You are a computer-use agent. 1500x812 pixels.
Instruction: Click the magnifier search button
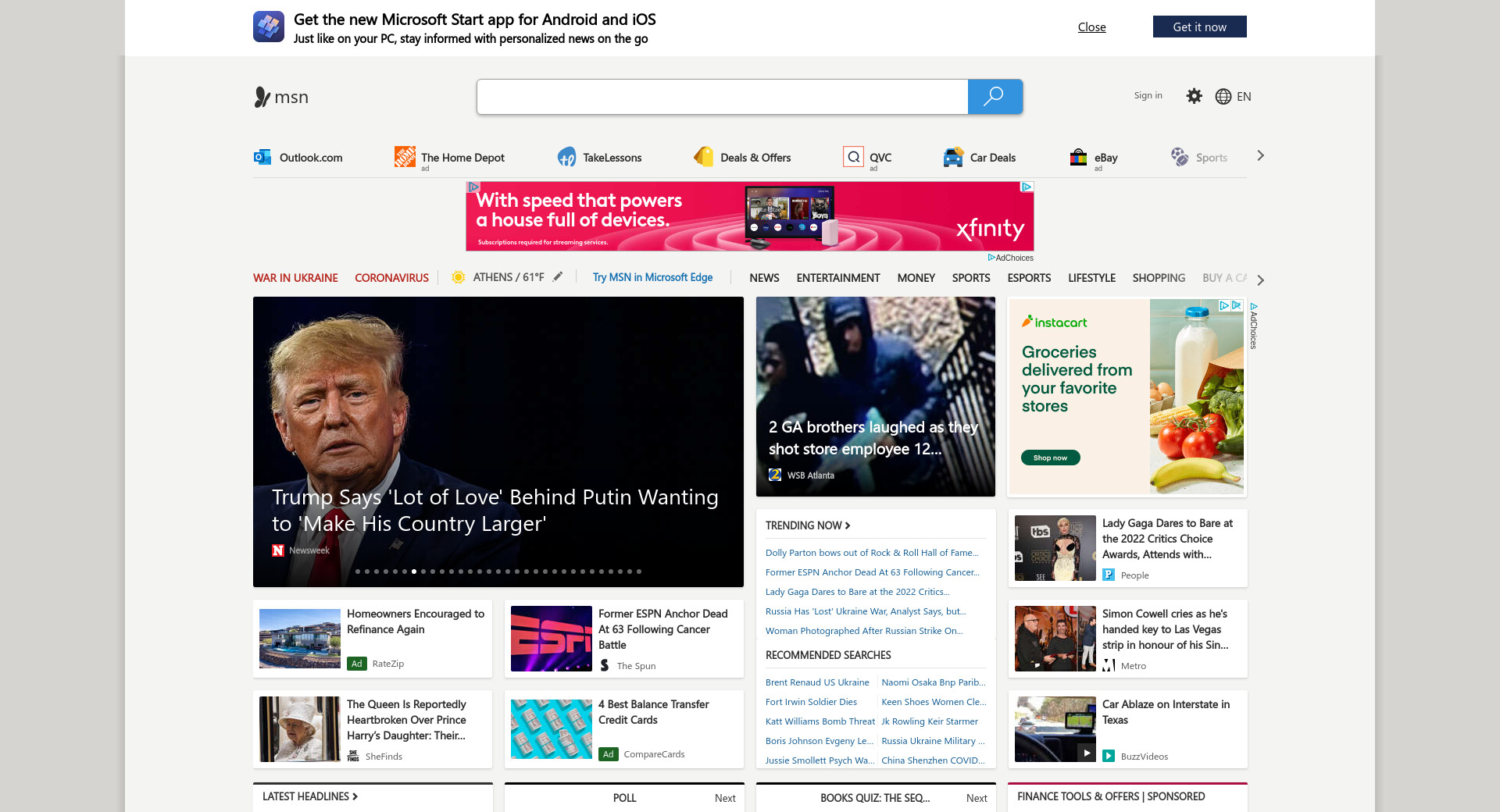pyautogui.click(x=994, y=97)
